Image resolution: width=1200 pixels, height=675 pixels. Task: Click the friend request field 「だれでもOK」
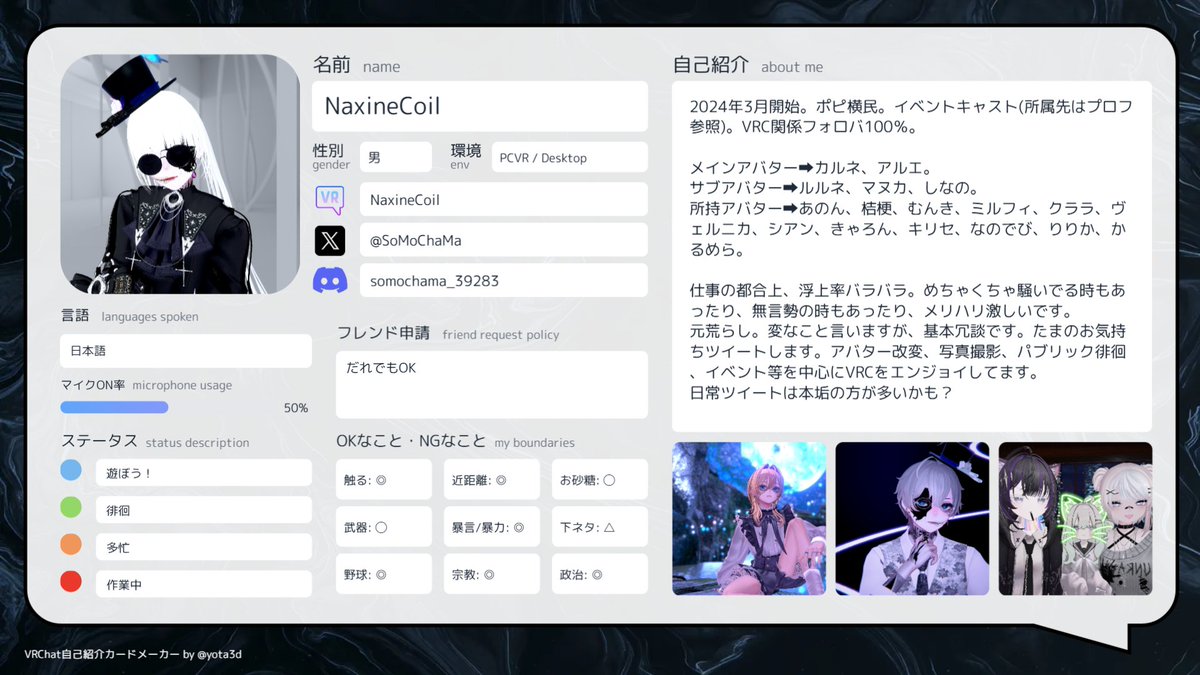click(491, 385)
